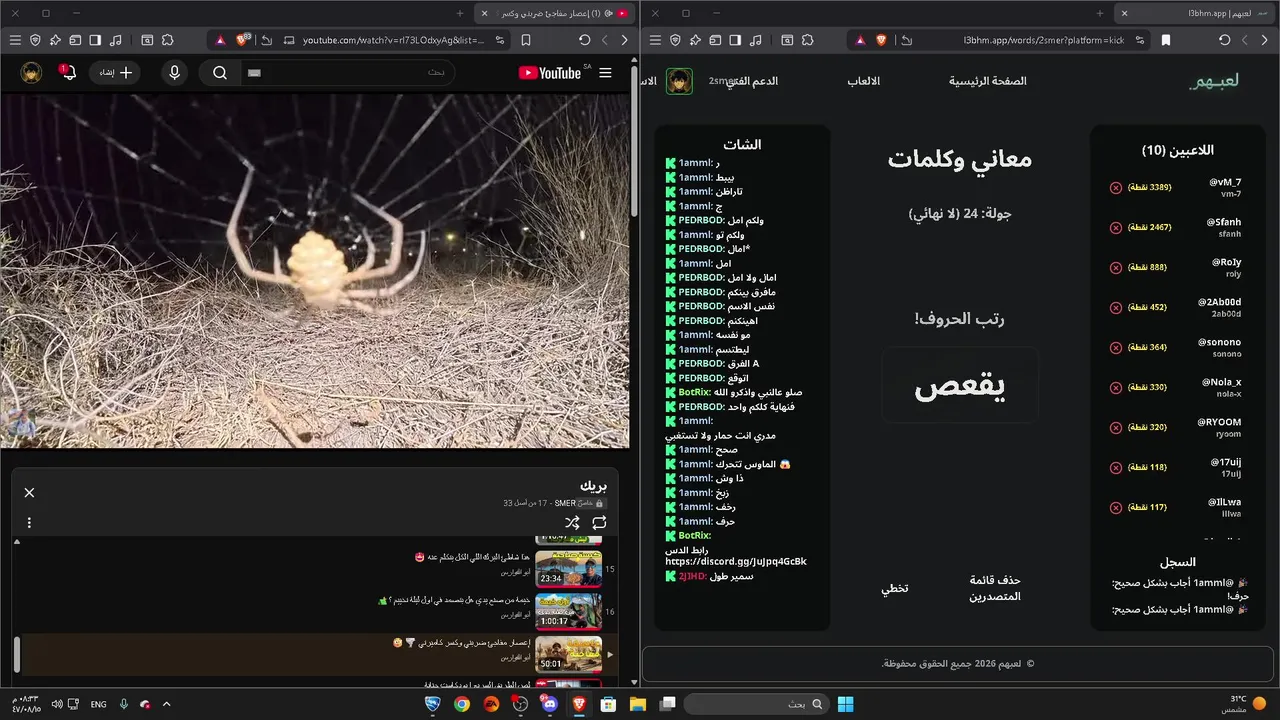Image resolution: width=1280 pixels, height=720 pixels.
Task: Open Rocket League from the taskbar
Action: click(x=433, y=704)
